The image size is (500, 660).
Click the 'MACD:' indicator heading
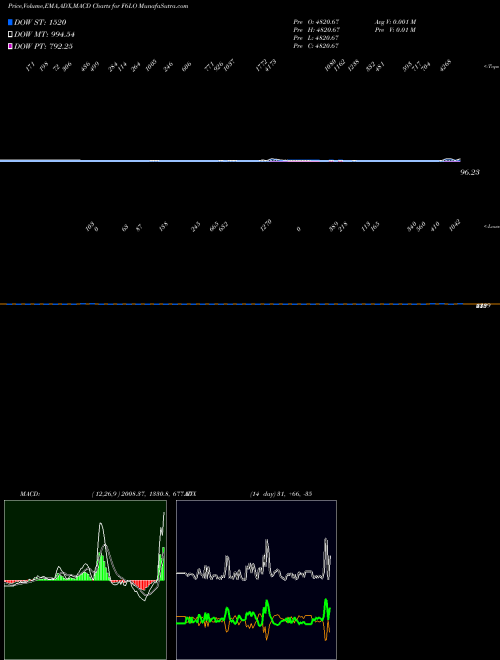point(30,494)
